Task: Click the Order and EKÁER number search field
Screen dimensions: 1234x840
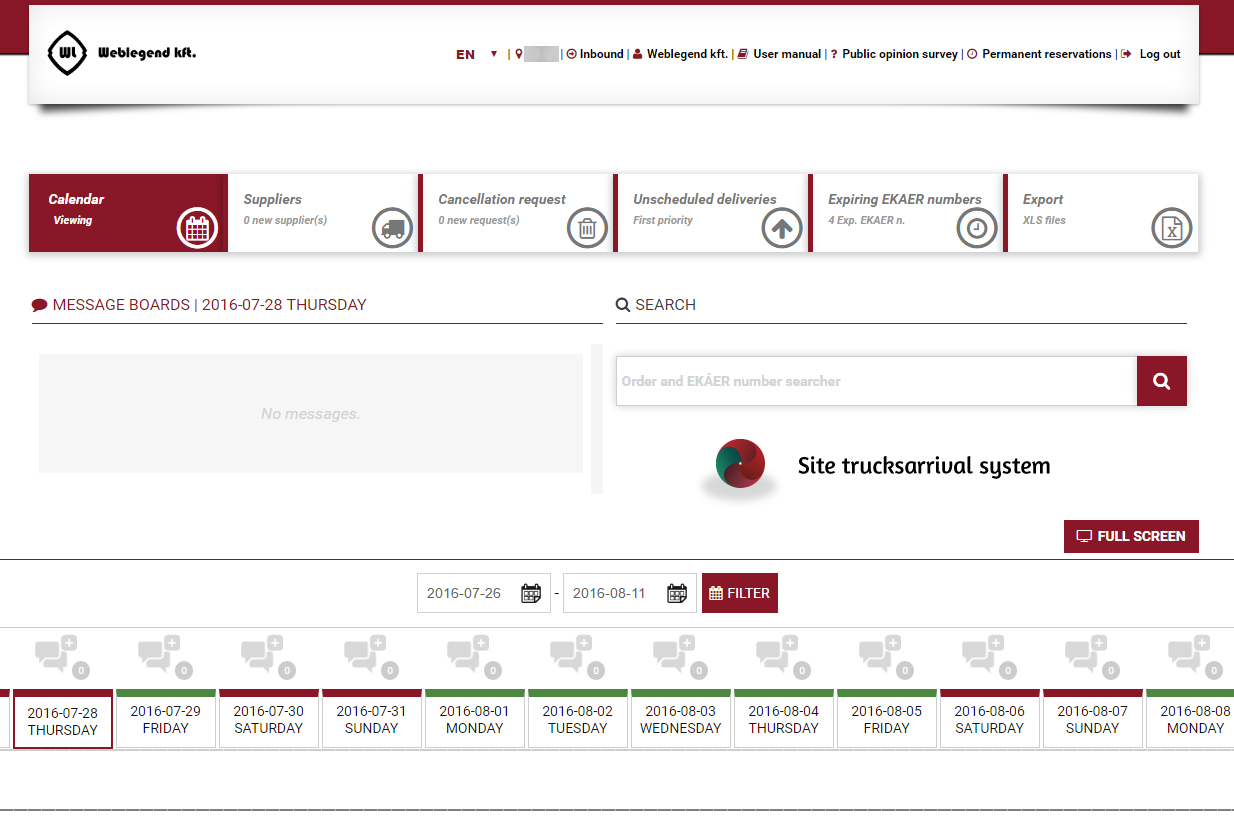Action: (x=875, y=381)
